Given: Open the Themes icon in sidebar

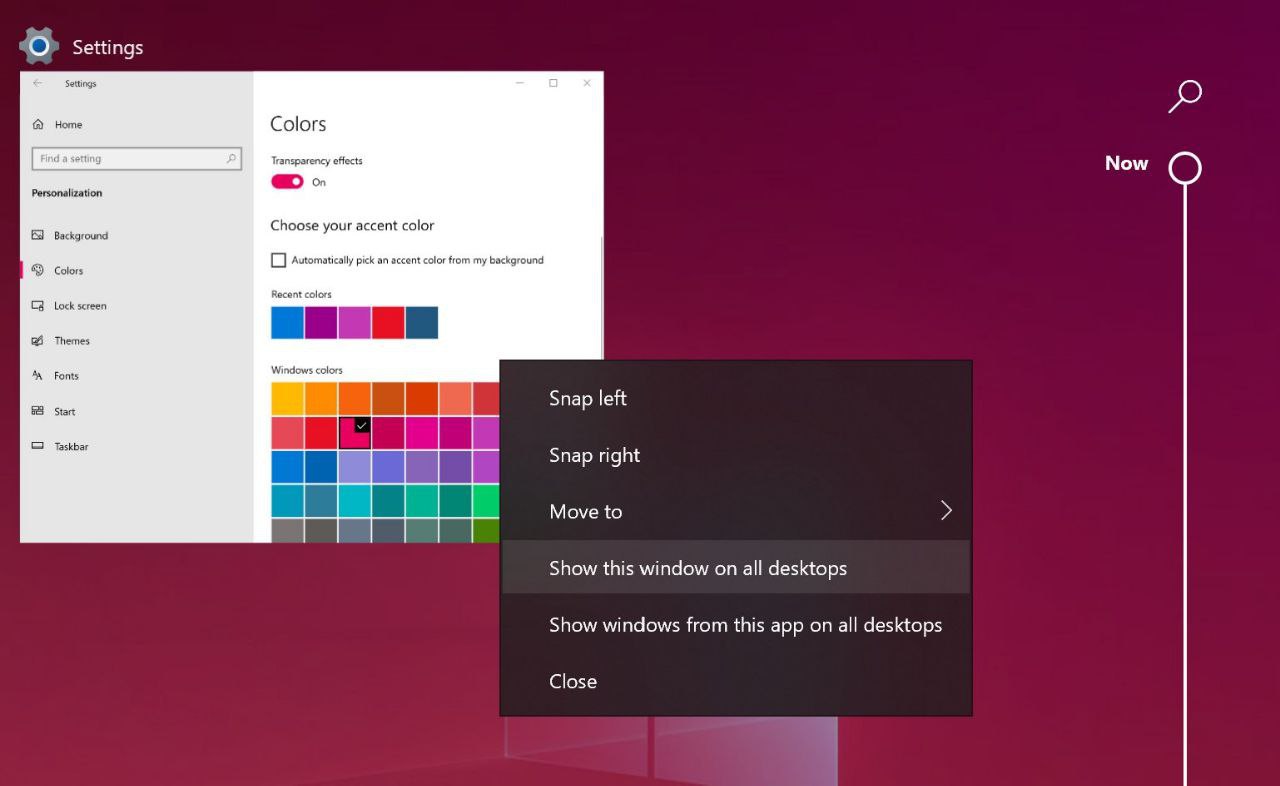Looking at the screenshot, I should point(38,340).
